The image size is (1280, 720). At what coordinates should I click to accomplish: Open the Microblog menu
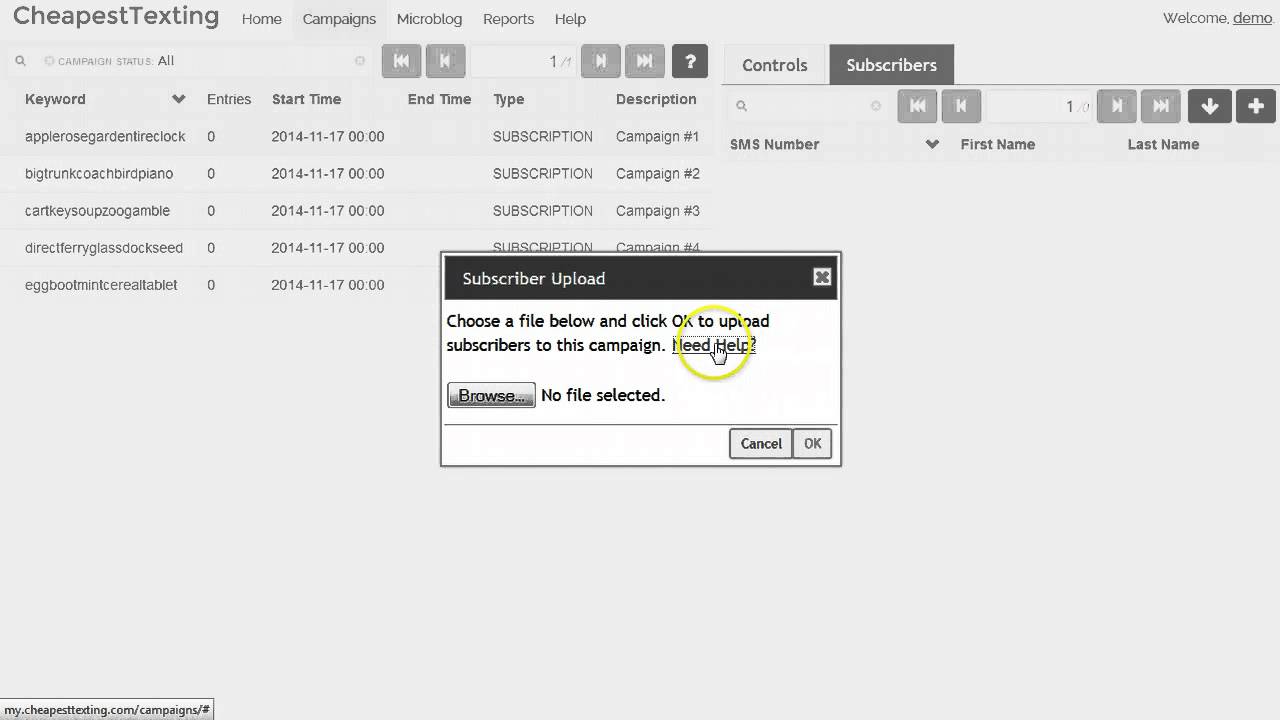pyautogui.click(x=429, y=19)
